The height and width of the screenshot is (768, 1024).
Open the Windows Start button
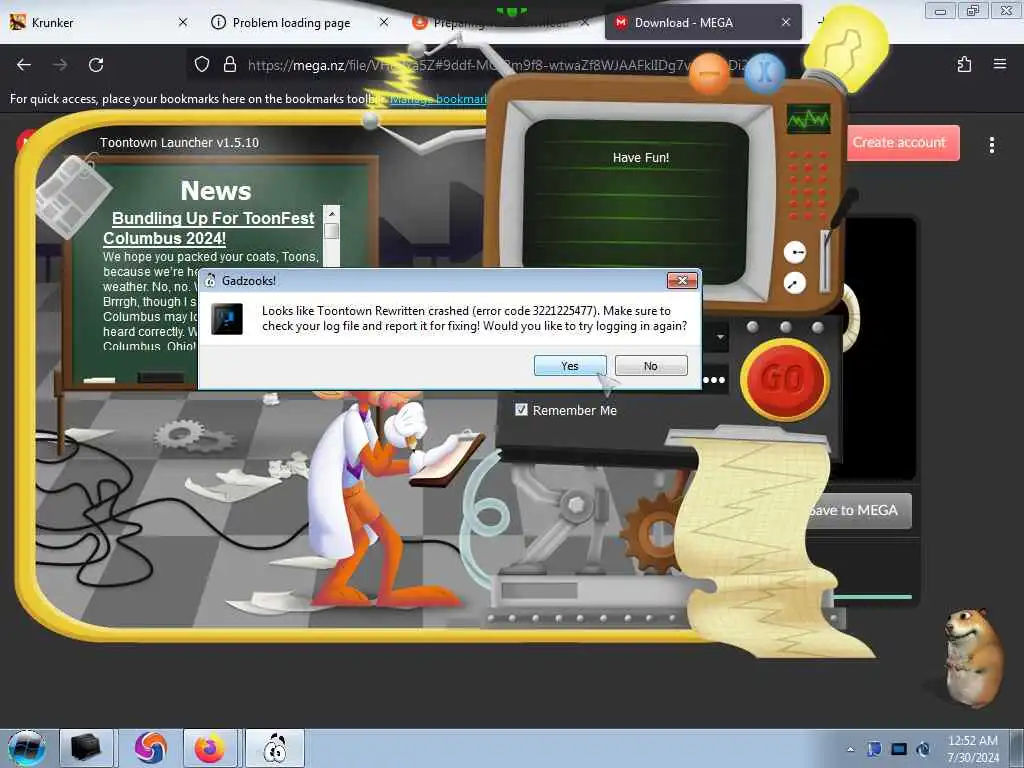(26, 748)
